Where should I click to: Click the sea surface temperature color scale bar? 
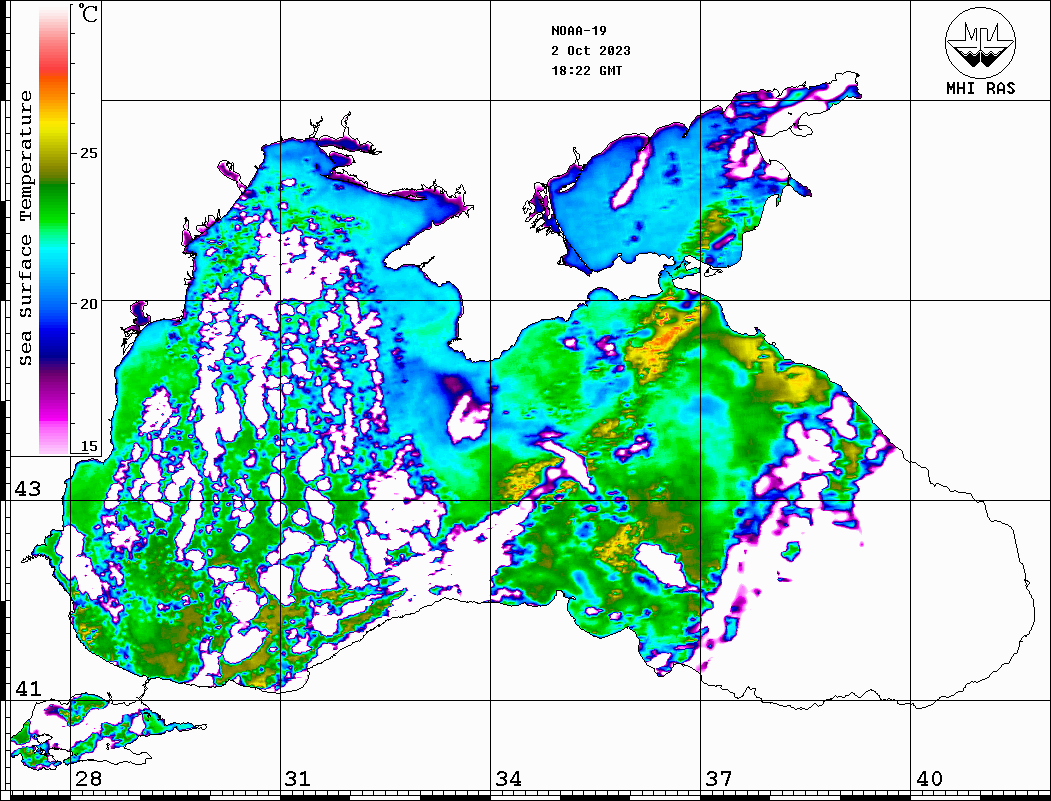click(x=54, y=230)
